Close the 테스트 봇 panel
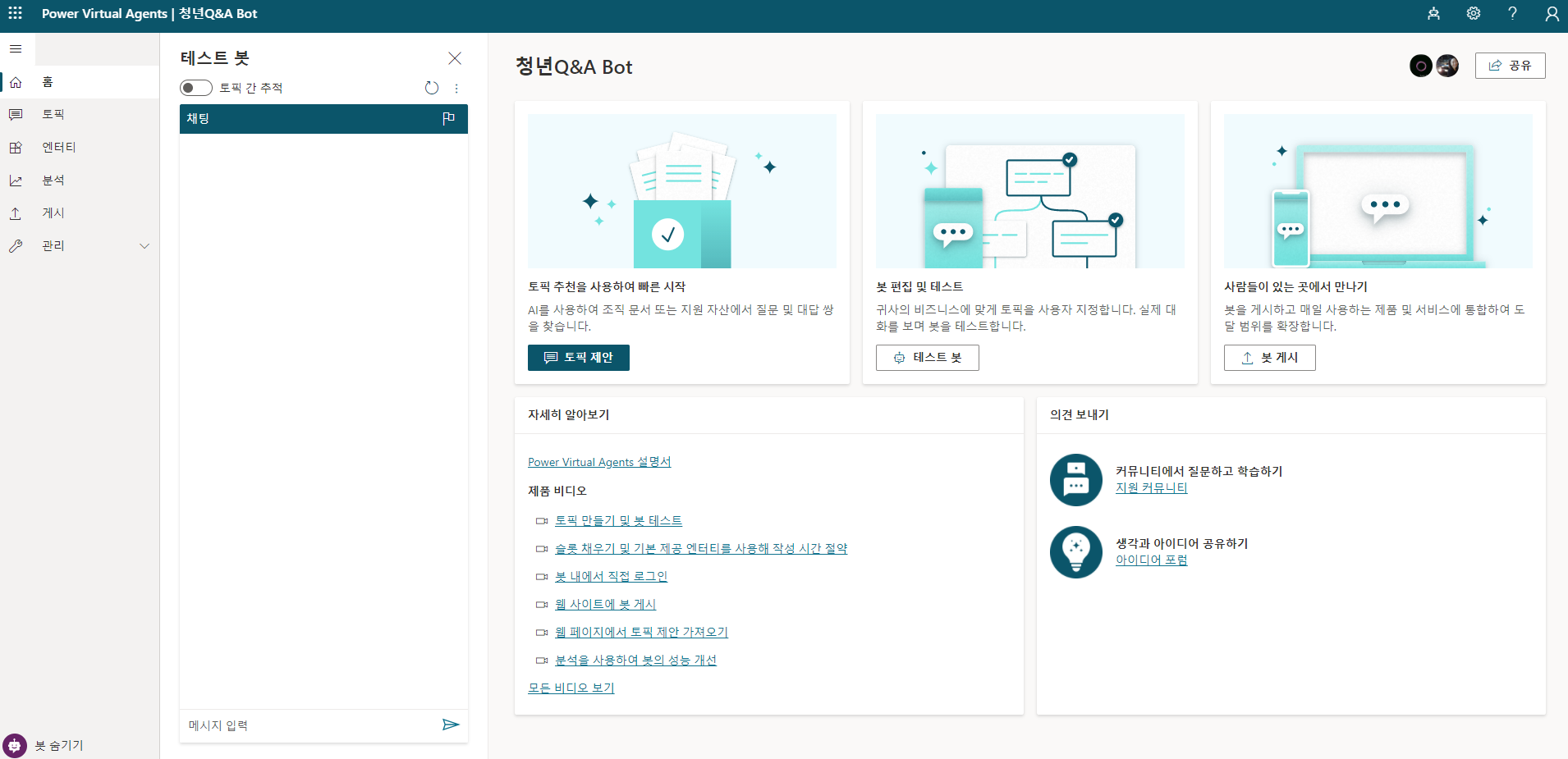1568x759 pixels. [455, 58]
